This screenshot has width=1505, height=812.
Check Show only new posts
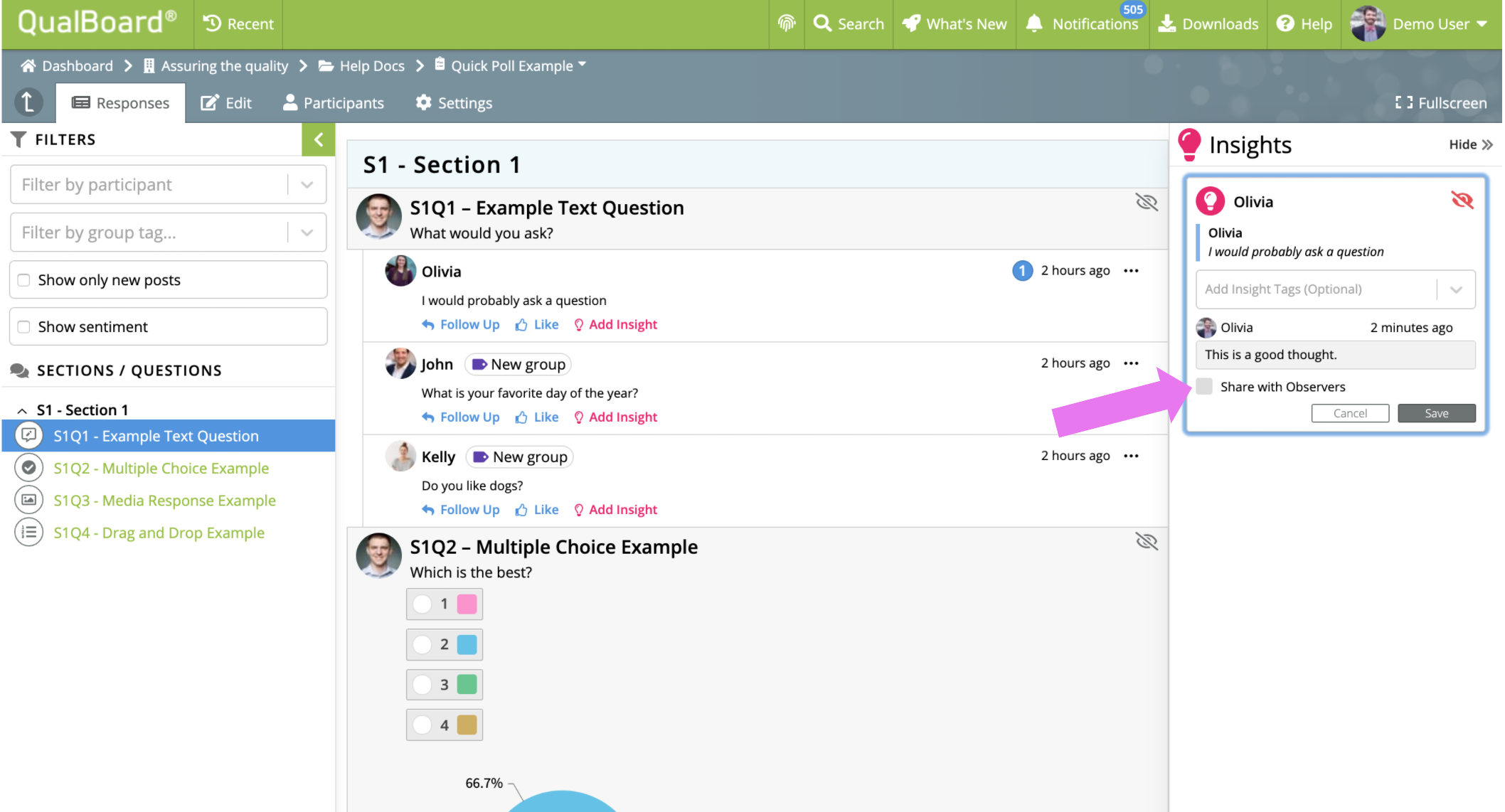pos(24,280)
